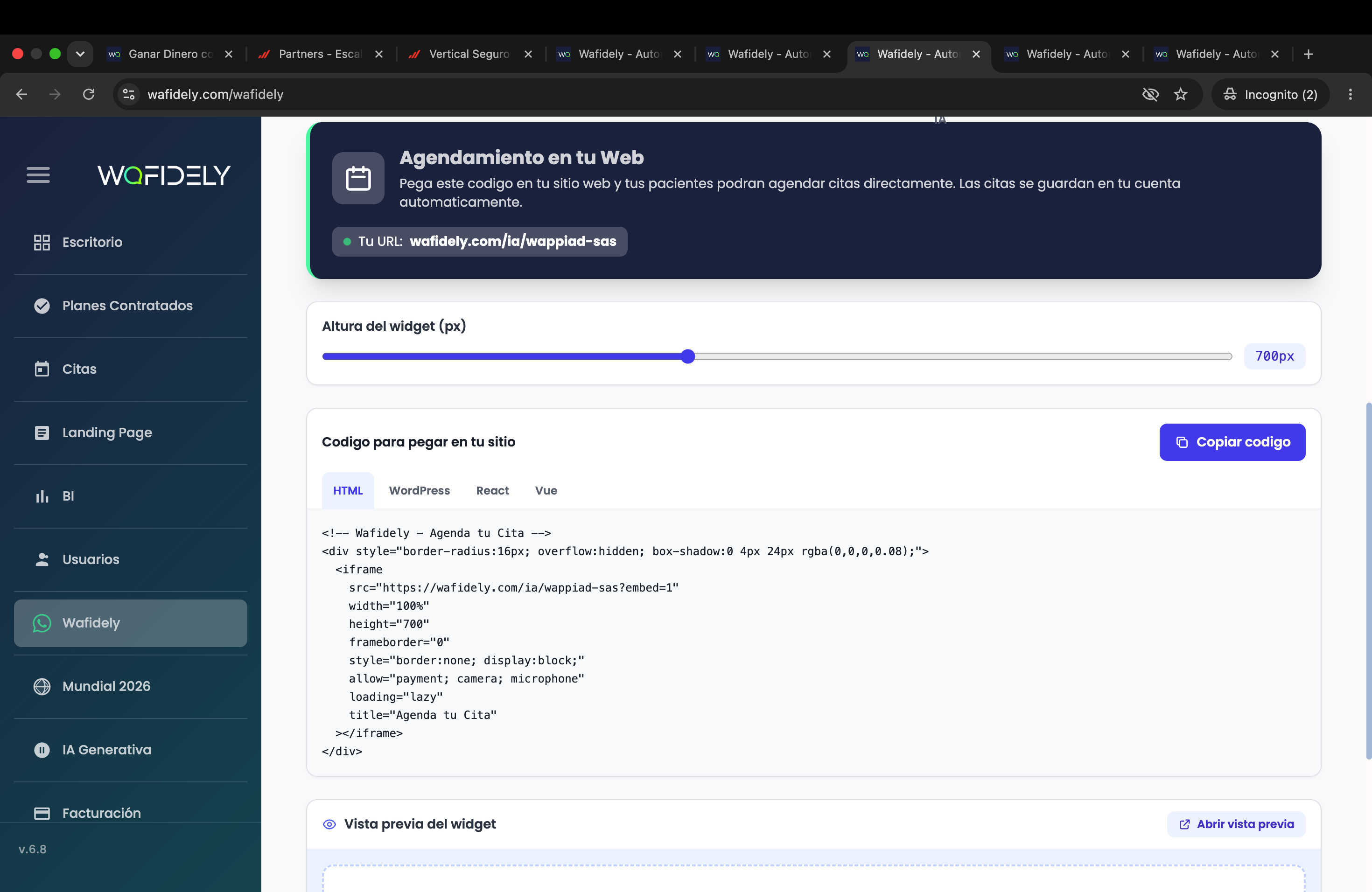Click the page vertical scrollbar
The height and width of the screenshot is (892, 1372).
pyautogui.click(x=1369, y=581)
